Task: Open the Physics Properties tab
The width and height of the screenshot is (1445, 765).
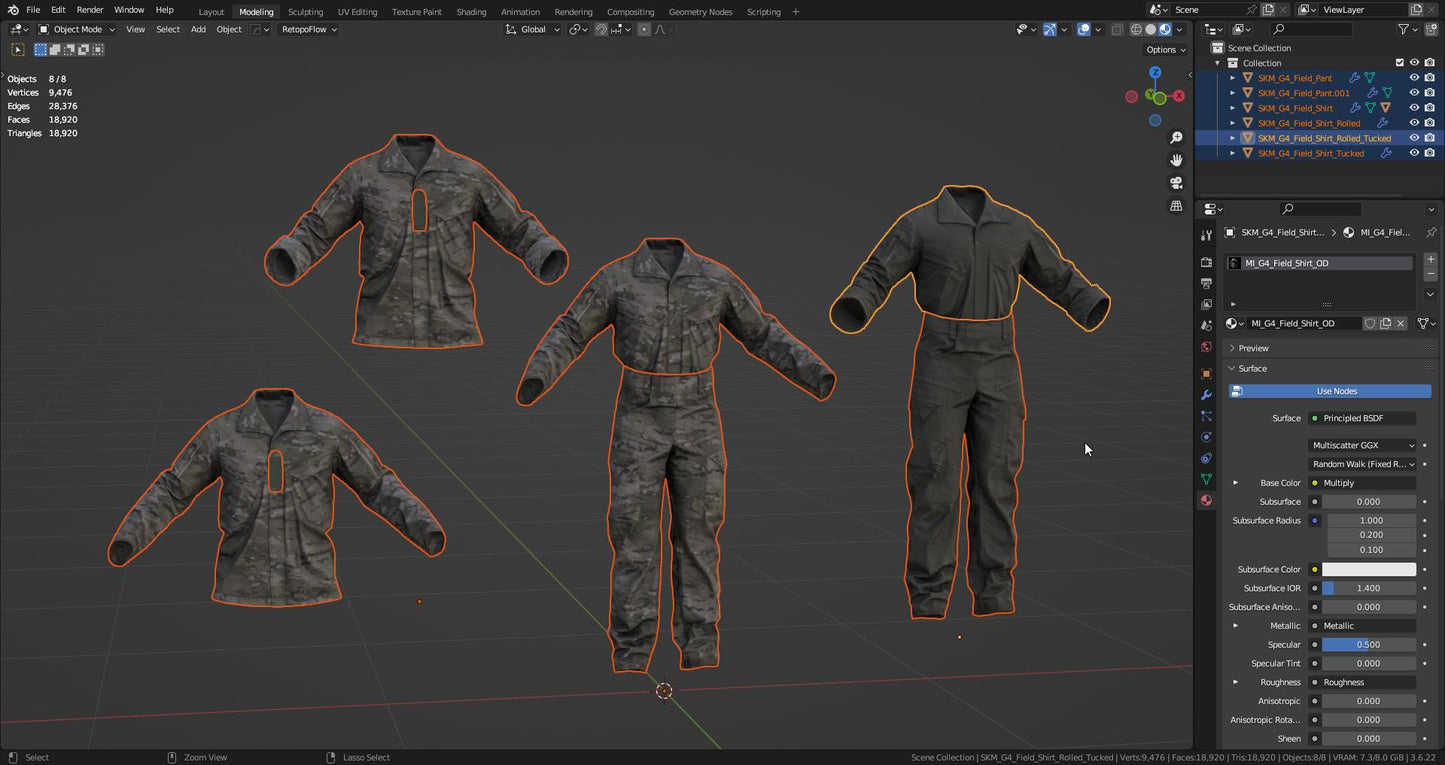Action: point(1206,438)
